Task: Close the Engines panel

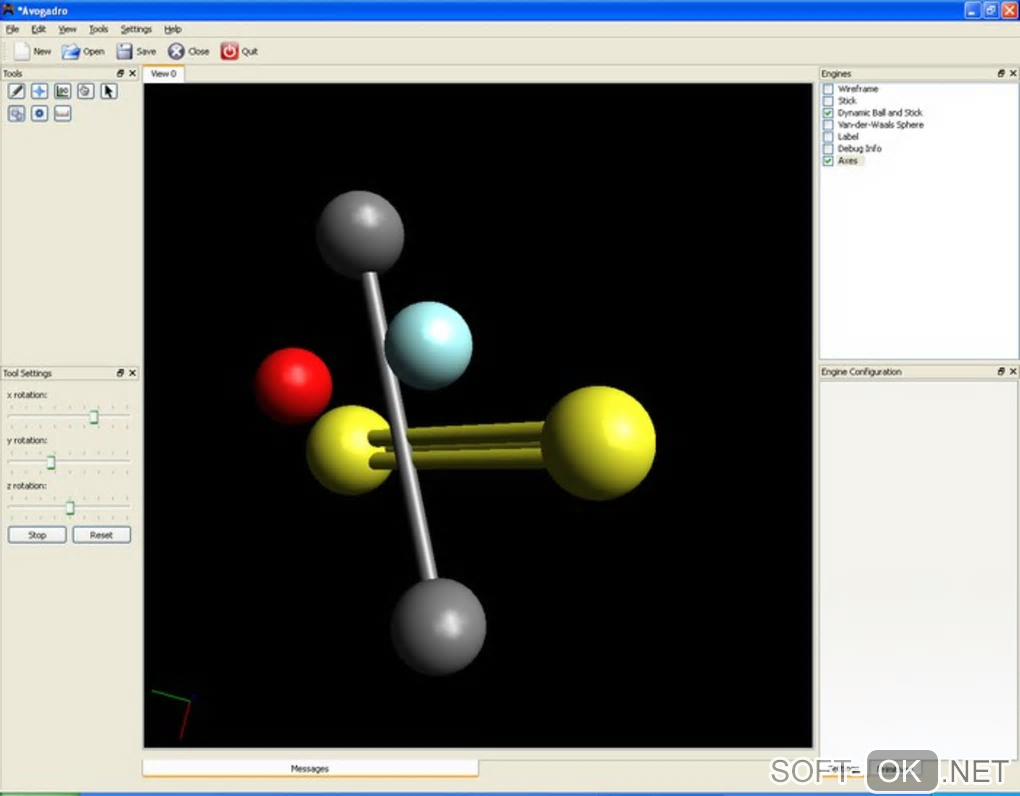Action: pyautogui.click(x=1013, y=73)
